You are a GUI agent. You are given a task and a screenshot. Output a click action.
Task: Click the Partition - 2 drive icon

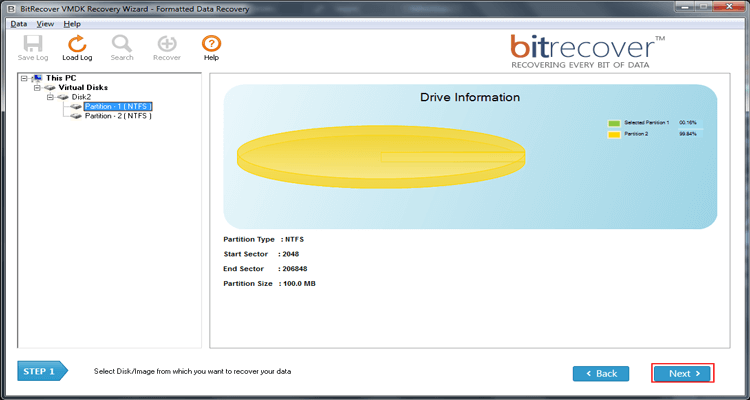(76, 116)
